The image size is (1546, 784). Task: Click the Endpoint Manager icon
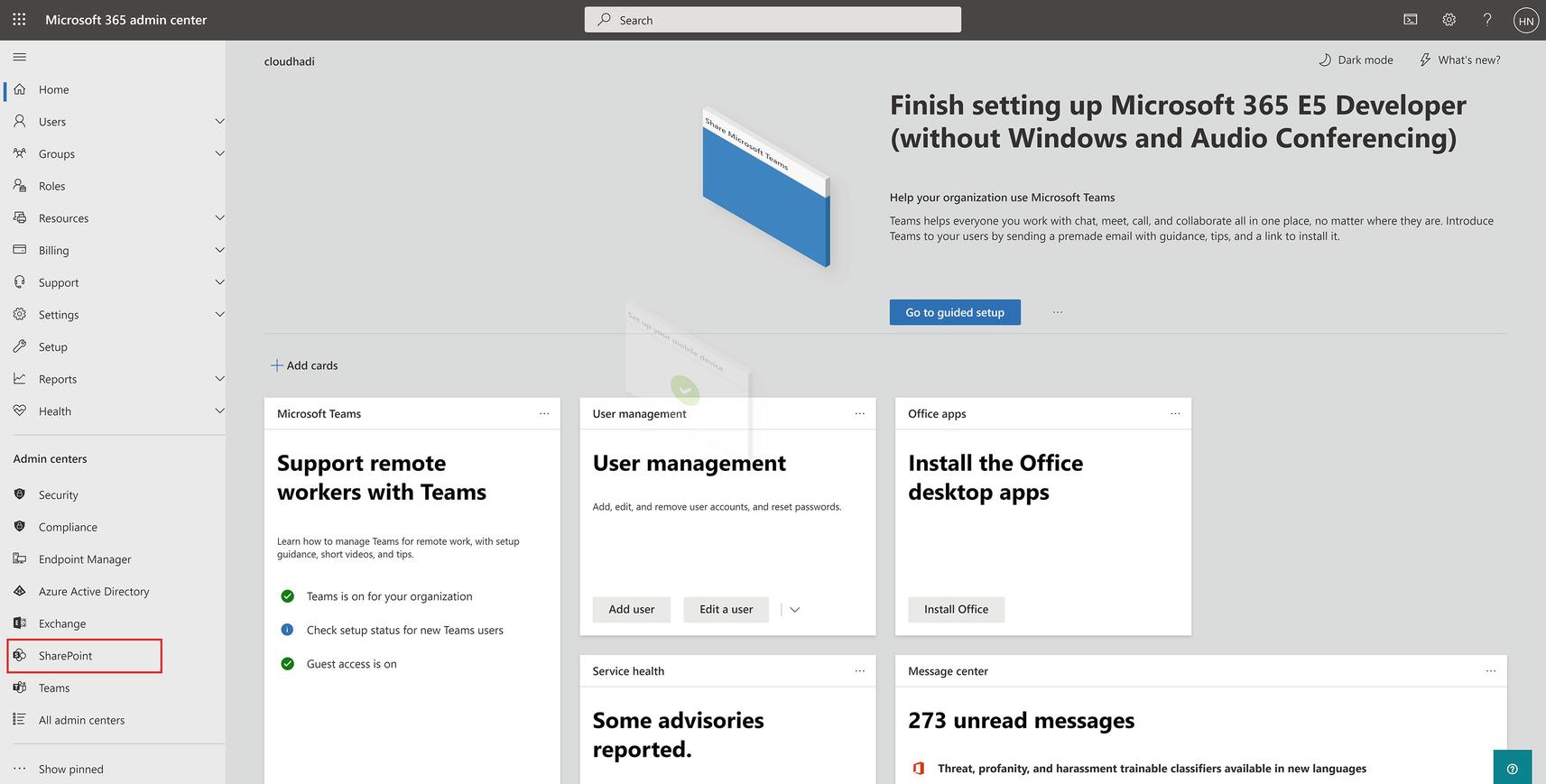pos(20,558)
